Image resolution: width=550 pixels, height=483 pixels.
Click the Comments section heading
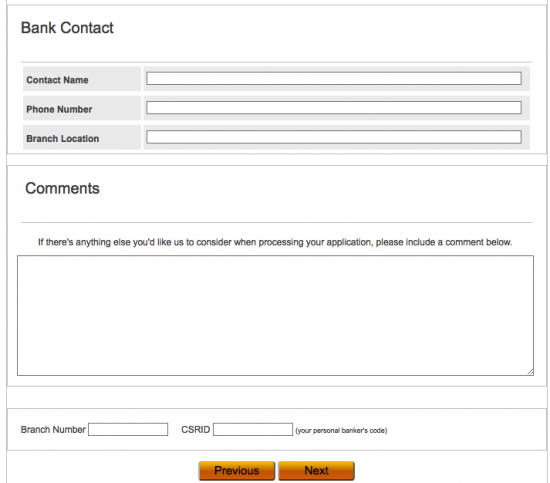click(62, 188)
